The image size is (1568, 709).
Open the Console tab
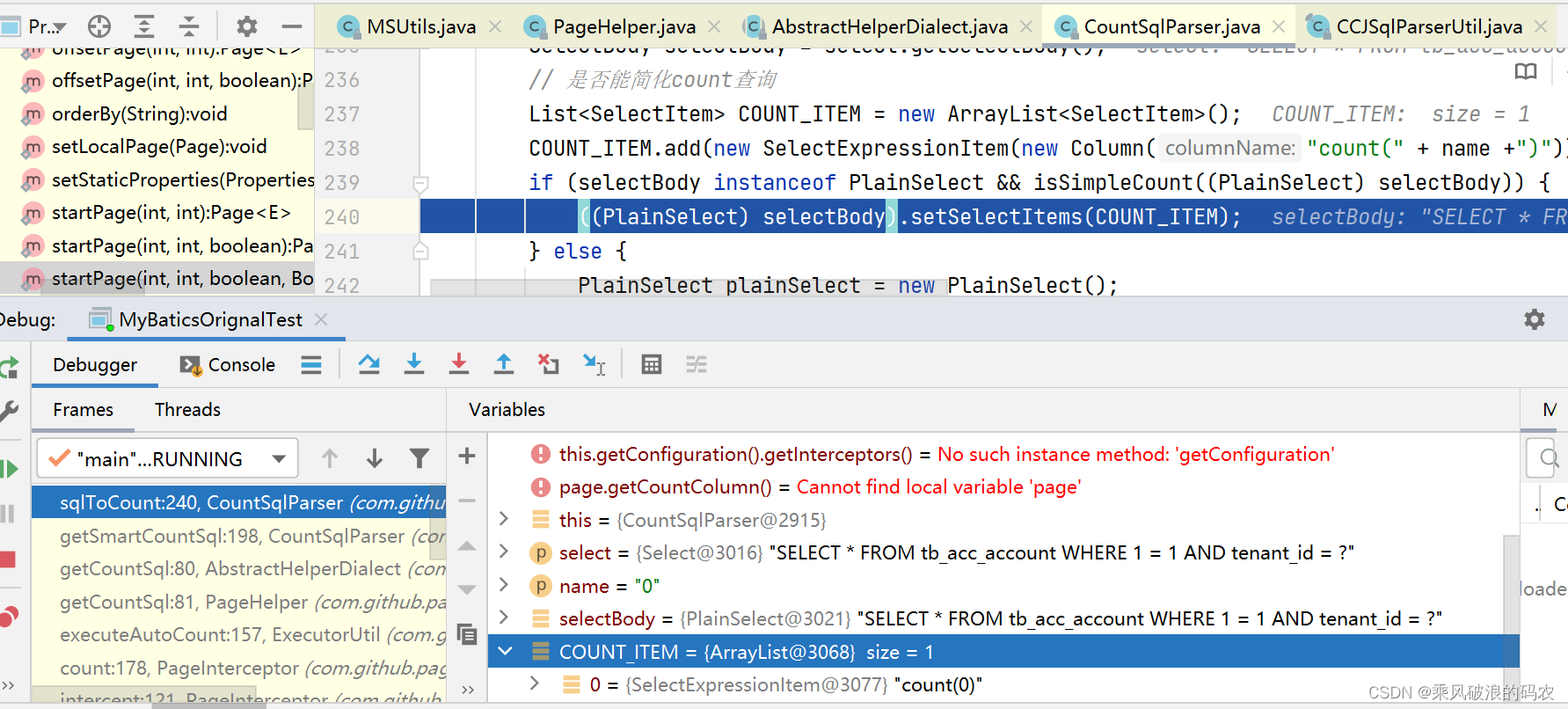[228, 364]
